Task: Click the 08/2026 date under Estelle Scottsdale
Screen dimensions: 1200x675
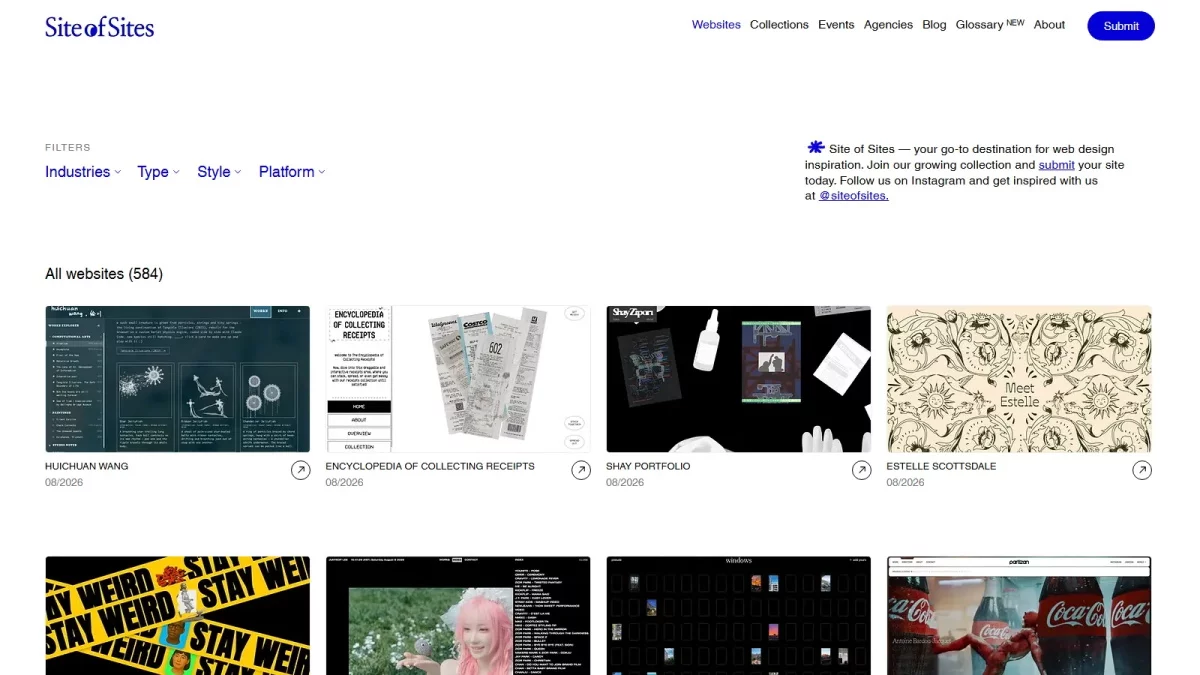Action: 906,483
